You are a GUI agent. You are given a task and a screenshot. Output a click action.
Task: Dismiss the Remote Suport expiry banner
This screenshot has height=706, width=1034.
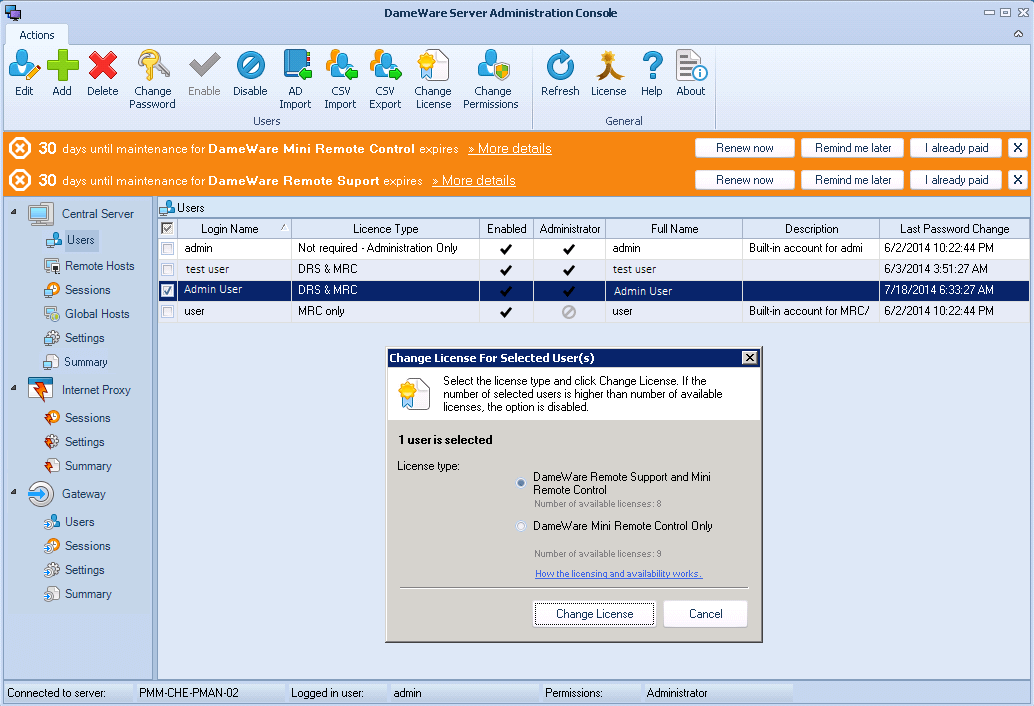coord(1018,179)
